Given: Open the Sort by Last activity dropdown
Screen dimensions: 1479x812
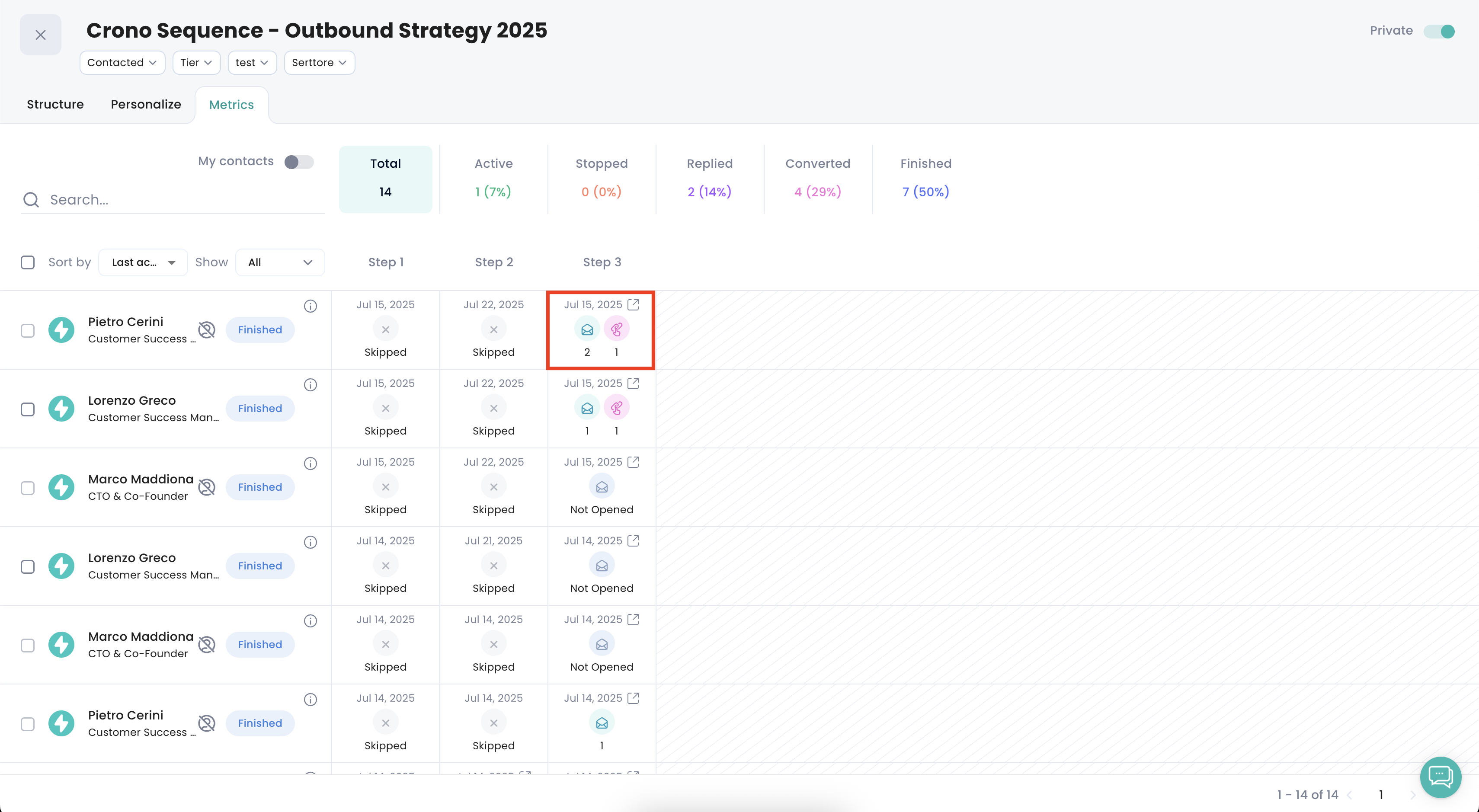Looking at the screenshot, I should [x=143, y=262].
